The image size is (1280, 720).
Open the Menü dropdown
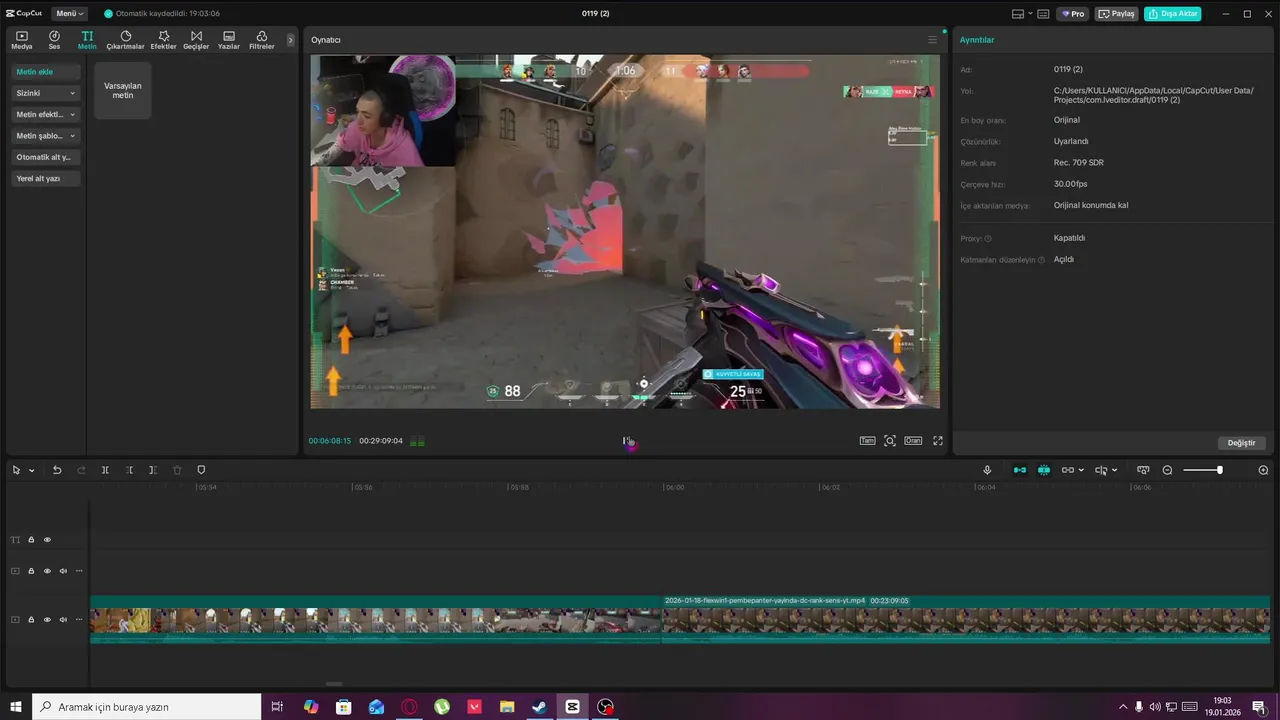tap(70, 14)
